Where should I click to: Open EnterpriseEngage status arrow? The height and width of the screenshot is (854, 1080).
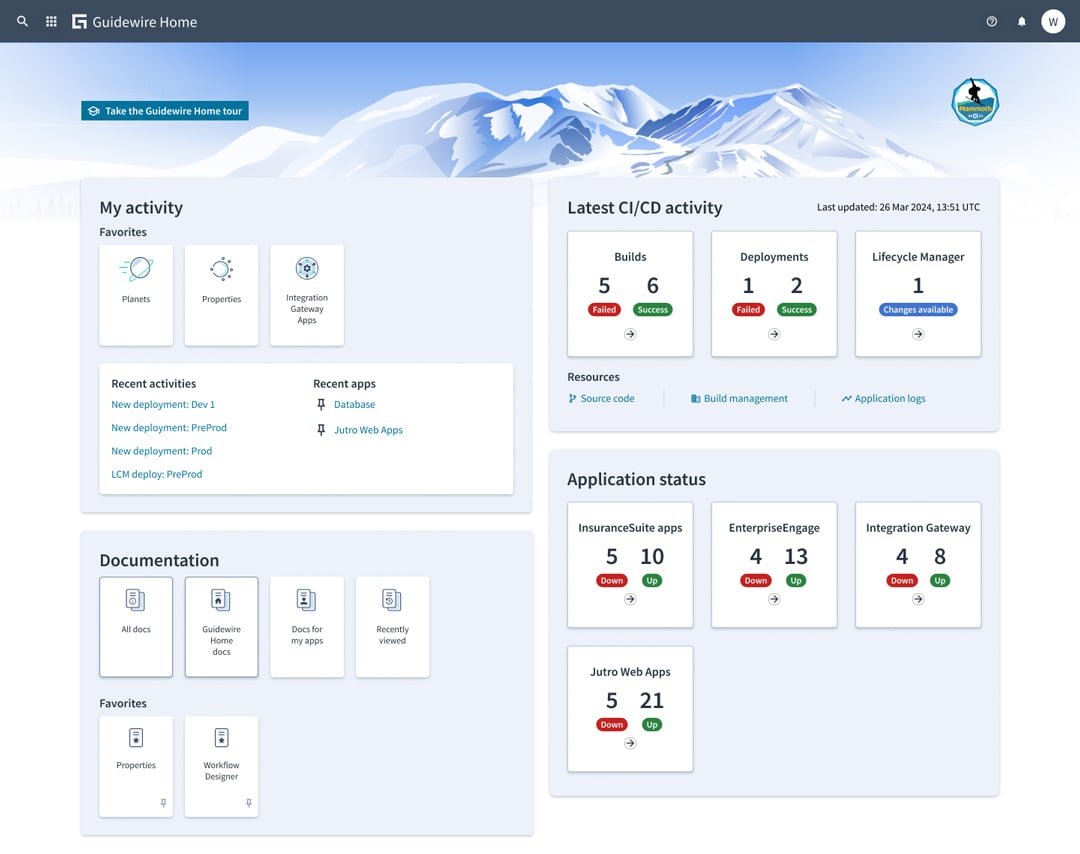tap(774, 599)
